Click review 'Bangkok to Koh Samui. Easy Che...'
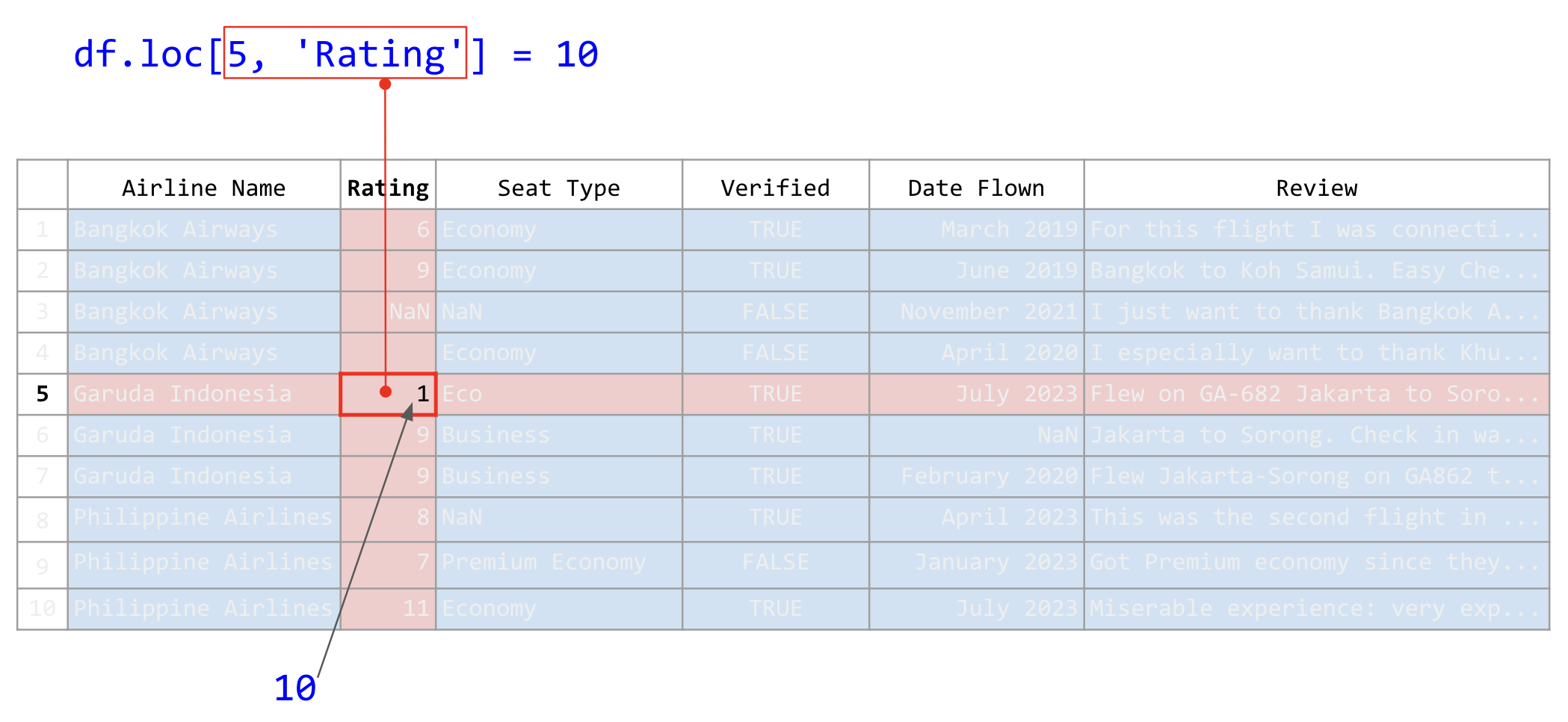1568x722 pixels. (1317, 271)
